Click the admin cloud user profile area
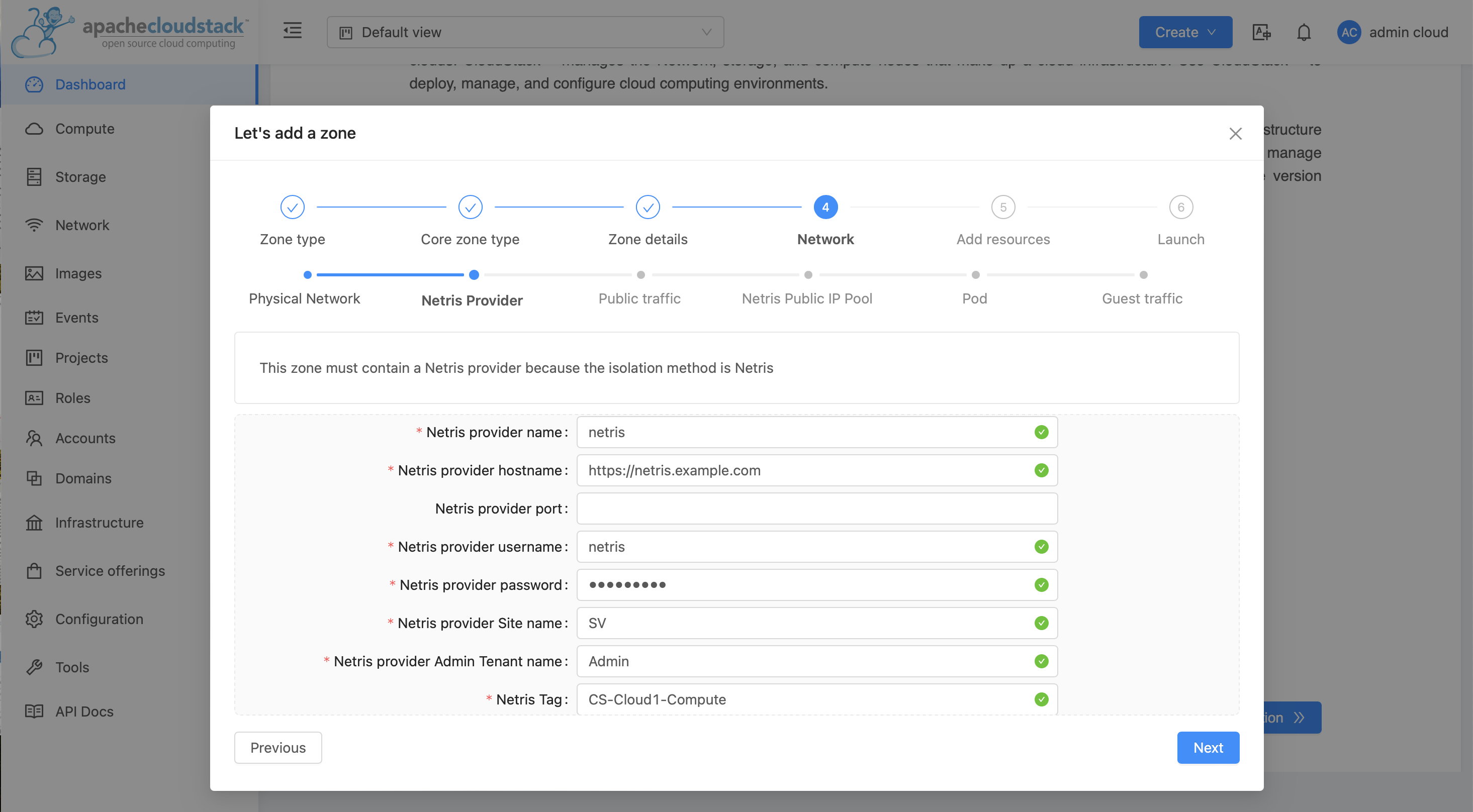Viewport: 1473px width, 812px height. click(1393, 32)
